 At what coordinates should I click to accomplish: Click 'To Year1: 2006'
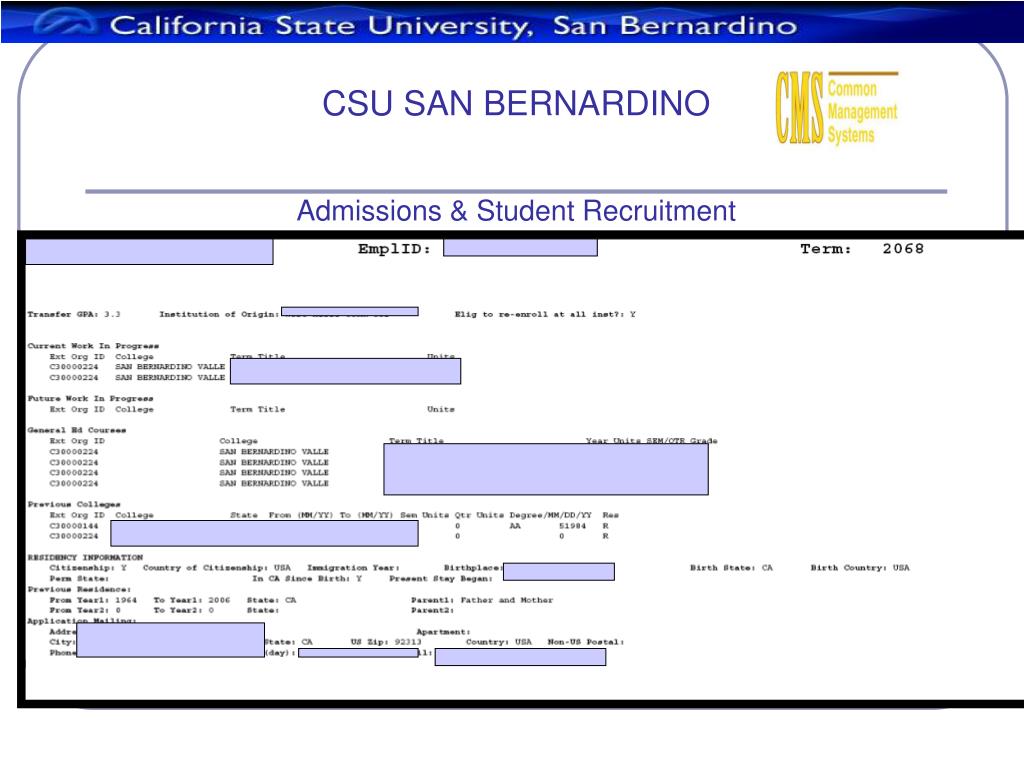[192, 600]
